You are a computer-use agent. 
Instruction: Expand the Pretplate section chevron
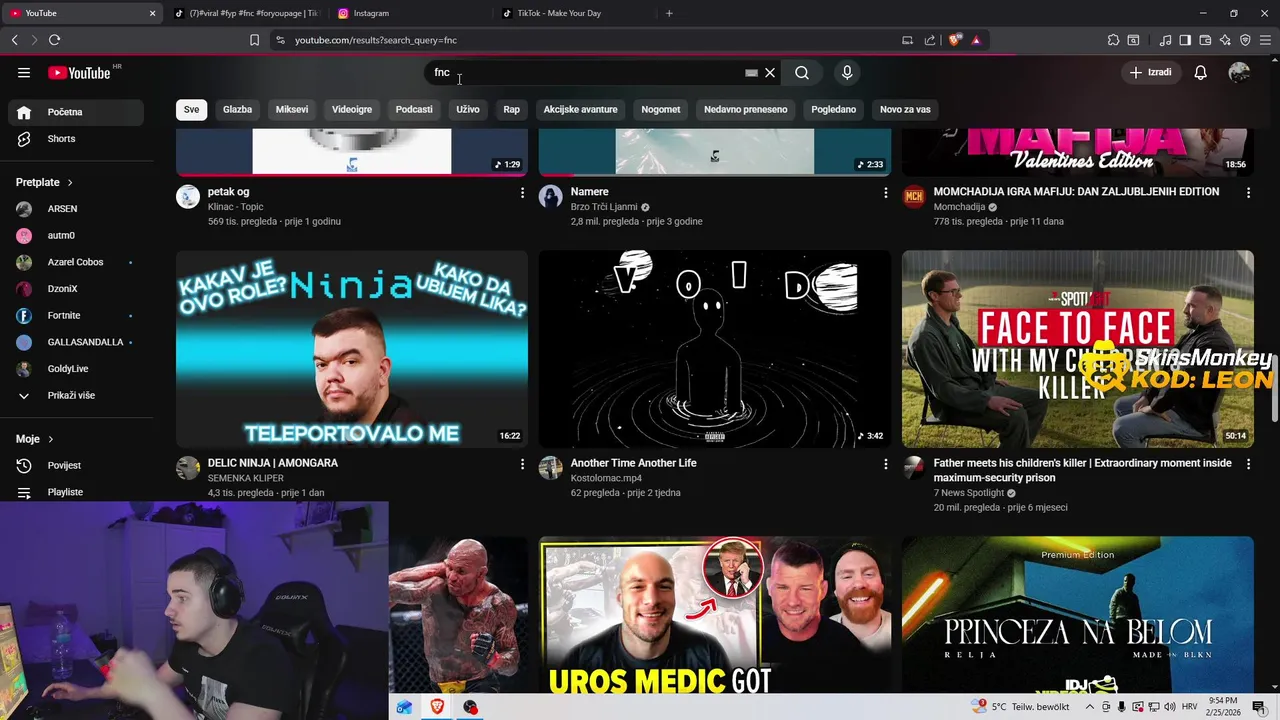click(x=70, y=182)
